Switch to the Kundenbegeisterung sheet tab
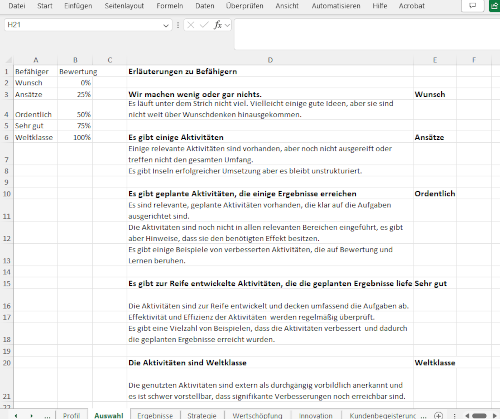 point(383,416)
